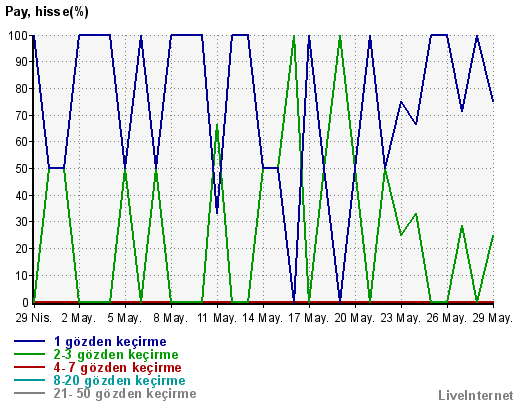Image resolution: width=520 pixels, height=405 pixels.
Task: Click the gray legend line swatch
Action: pyautogui.click(x=29, y=393)
